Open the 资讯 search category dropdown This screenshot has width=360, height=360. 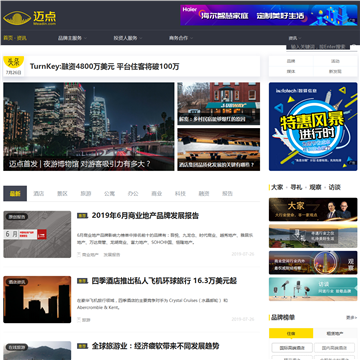pos(295,38)
